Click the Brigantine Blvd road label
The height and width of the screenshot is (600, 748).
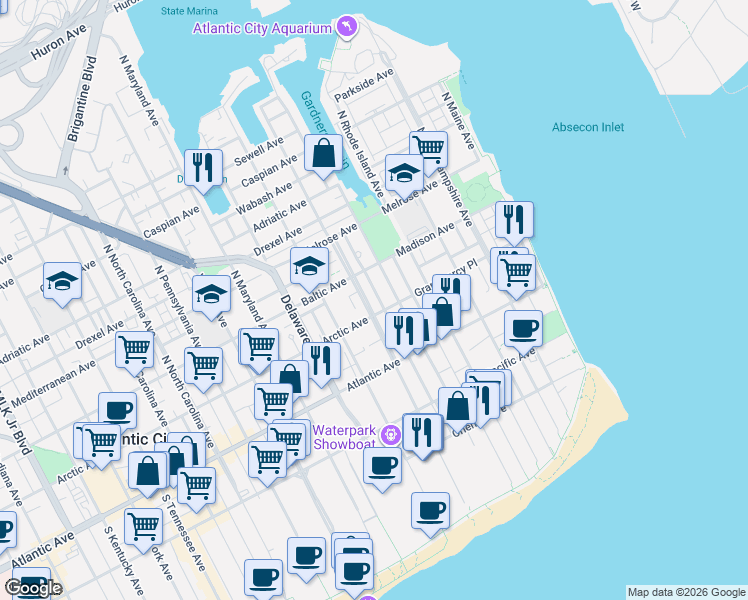pos(82,99)
